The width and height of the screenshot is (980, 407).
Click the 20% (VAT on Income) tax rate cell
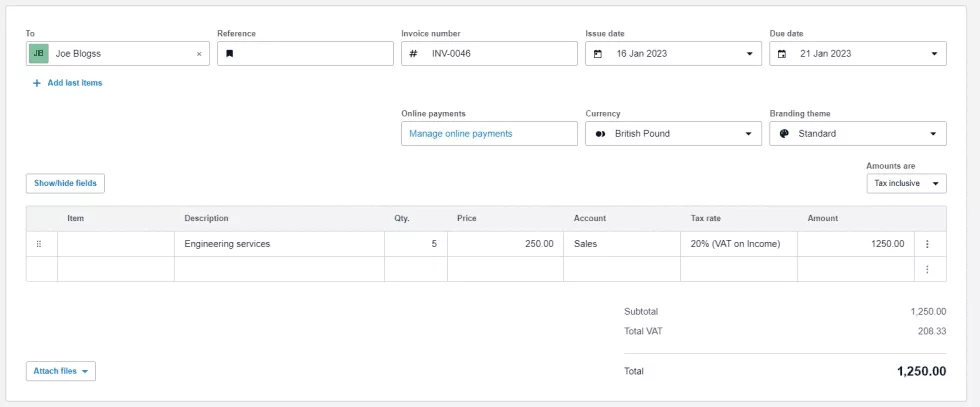click(x=739, y=244)
